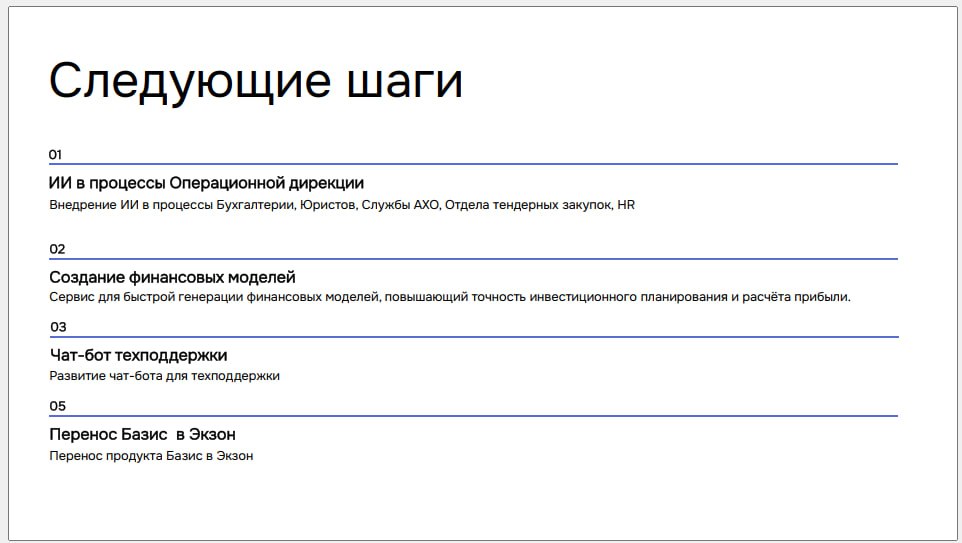This screenshot has height=543, width=962.
Task: Click heading 'Перенос Базис в Экзон'
Action: pos(142,434)
